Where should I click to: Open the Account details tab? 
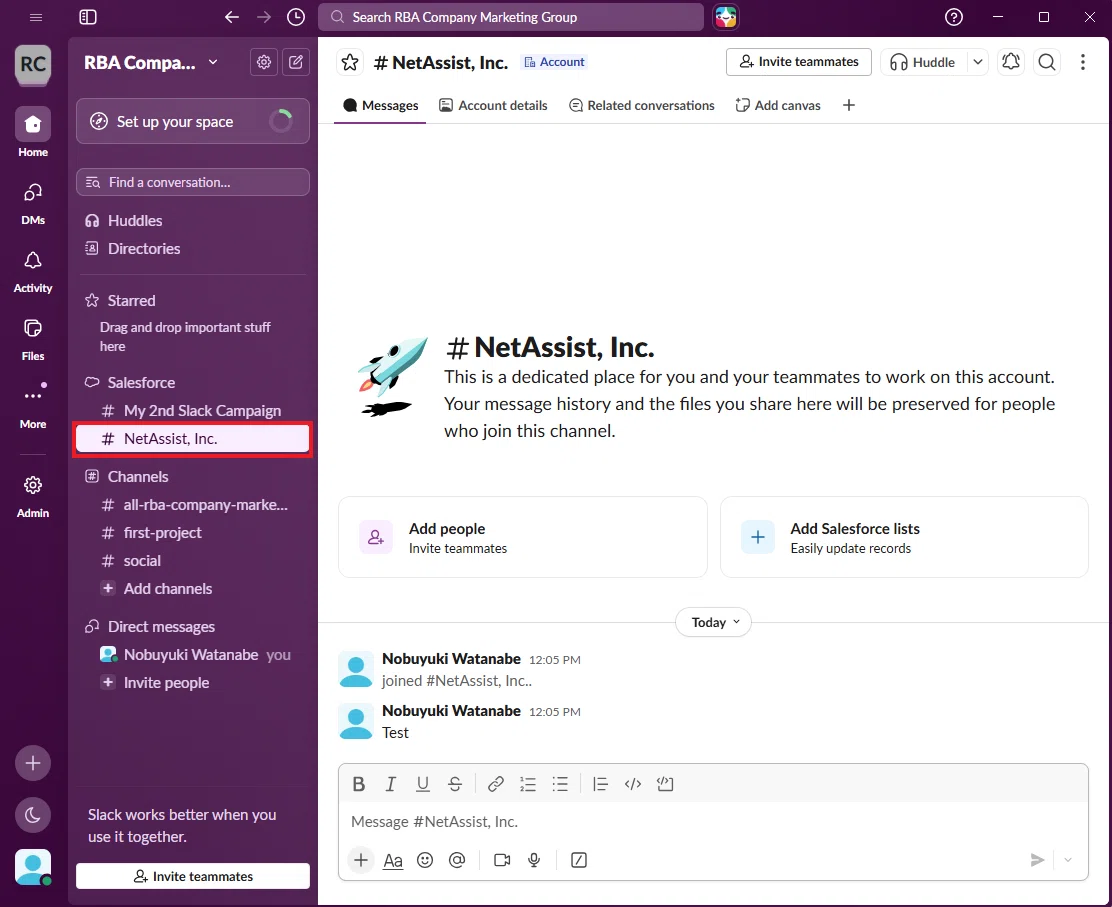point(493,106)
